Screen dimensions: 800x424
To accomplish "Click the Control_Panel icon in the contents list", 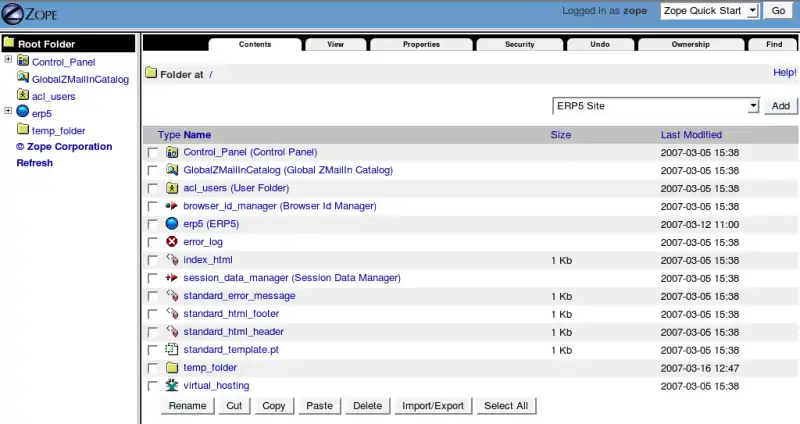I will 171,152.
